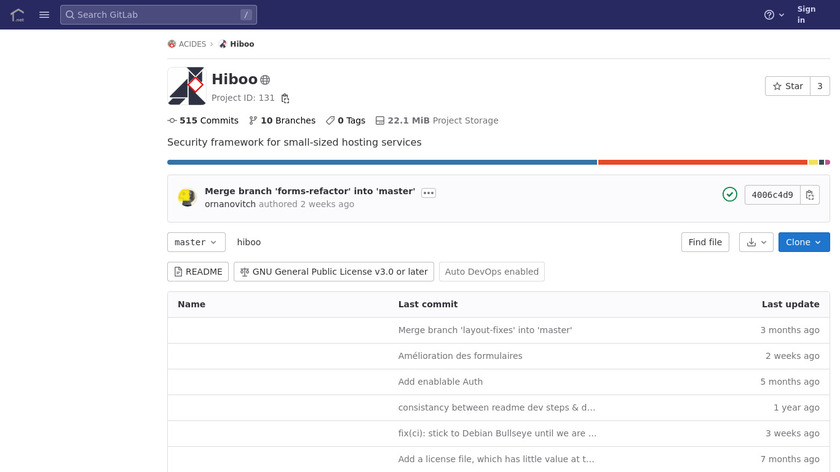This screenshot has height=472, width=840.
Task: Open the README file link
Action: 198,272
